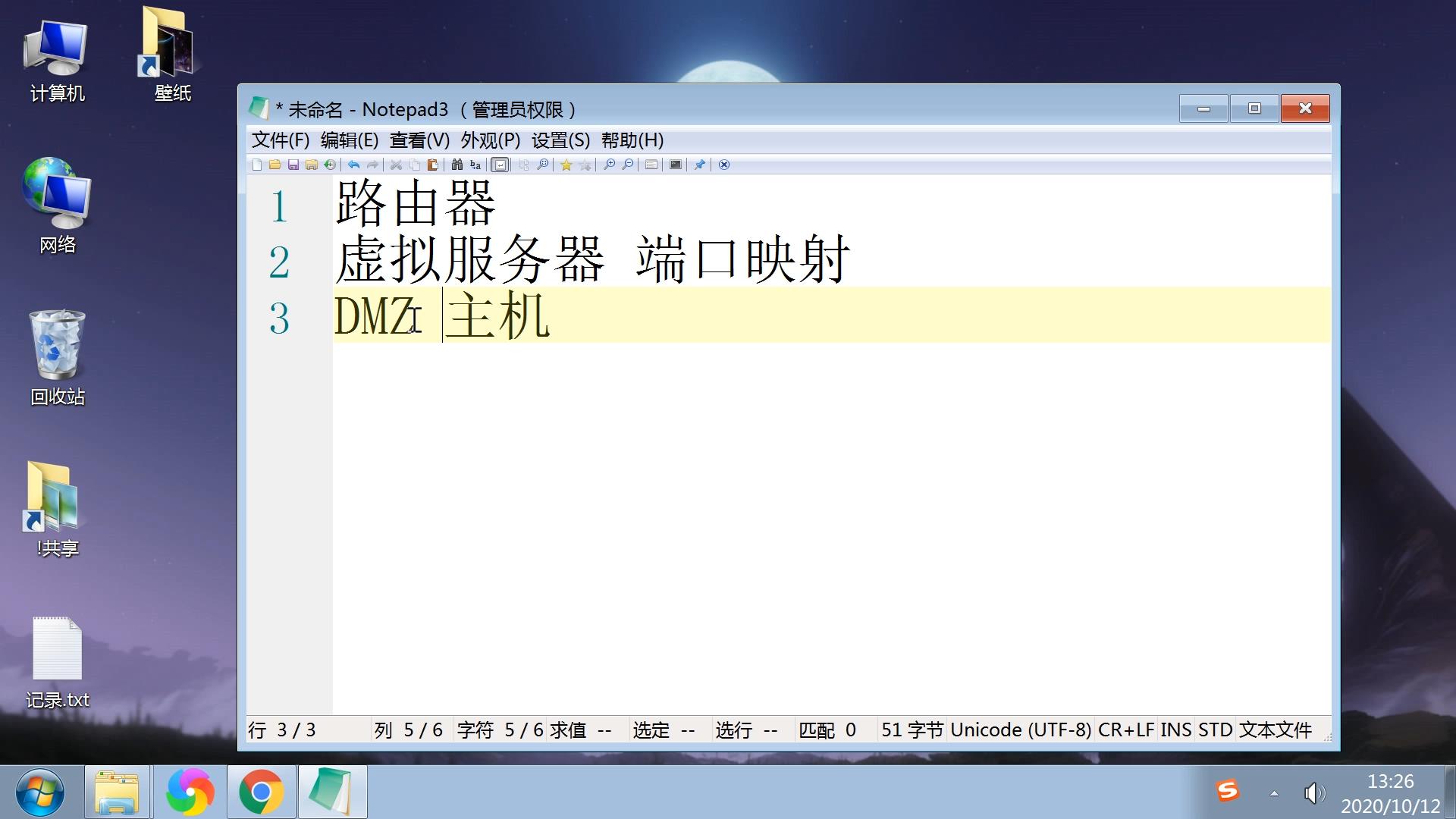
Task: Click the zoom in magnifier icon
Action: coord(609,165)
